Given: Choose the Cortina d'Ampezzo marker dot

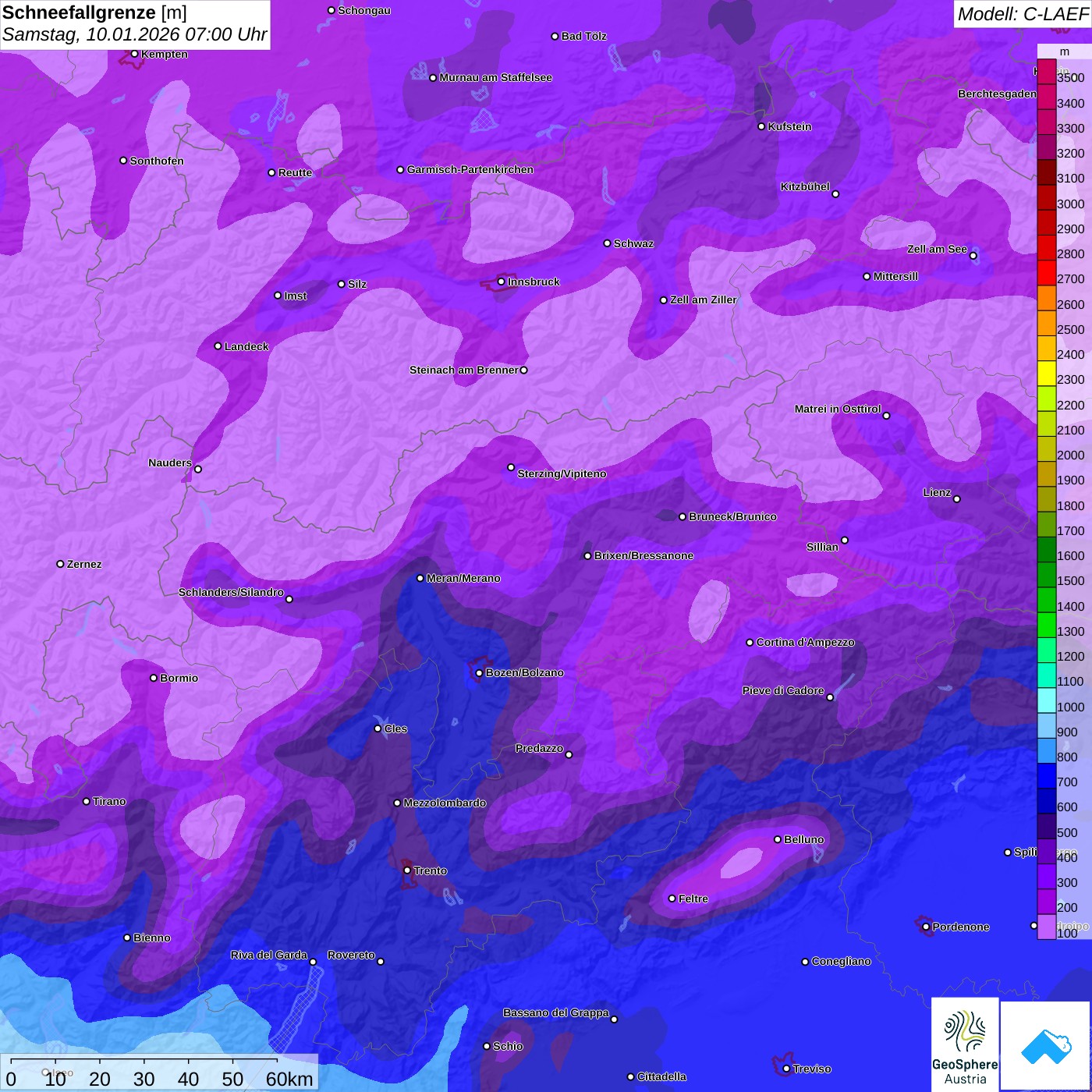Looking at the screenshot, I should (750, 642).
